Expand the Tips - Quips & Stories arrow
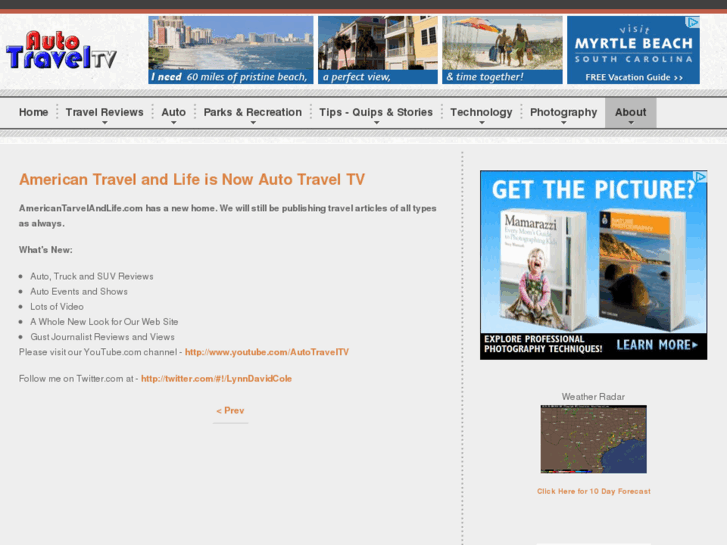The height and width of the screenshot is (545, 727). [376, 123]
